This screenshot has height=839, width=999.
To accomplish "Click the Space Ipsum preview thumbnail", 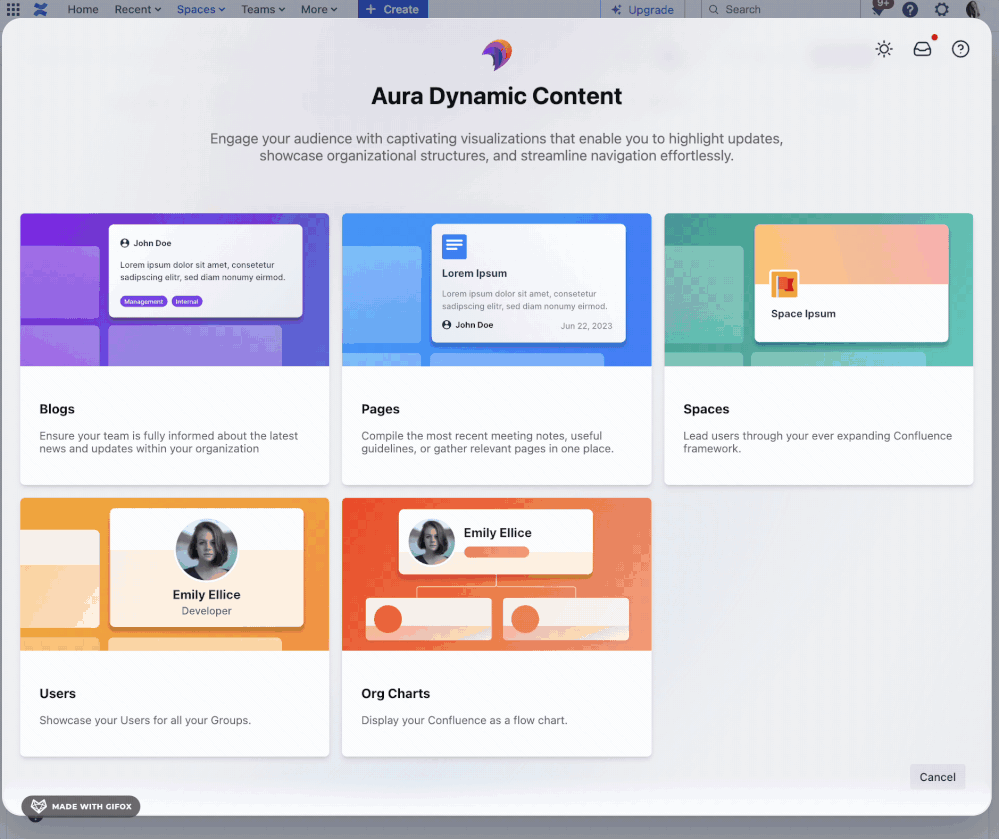I will [819, 289].
